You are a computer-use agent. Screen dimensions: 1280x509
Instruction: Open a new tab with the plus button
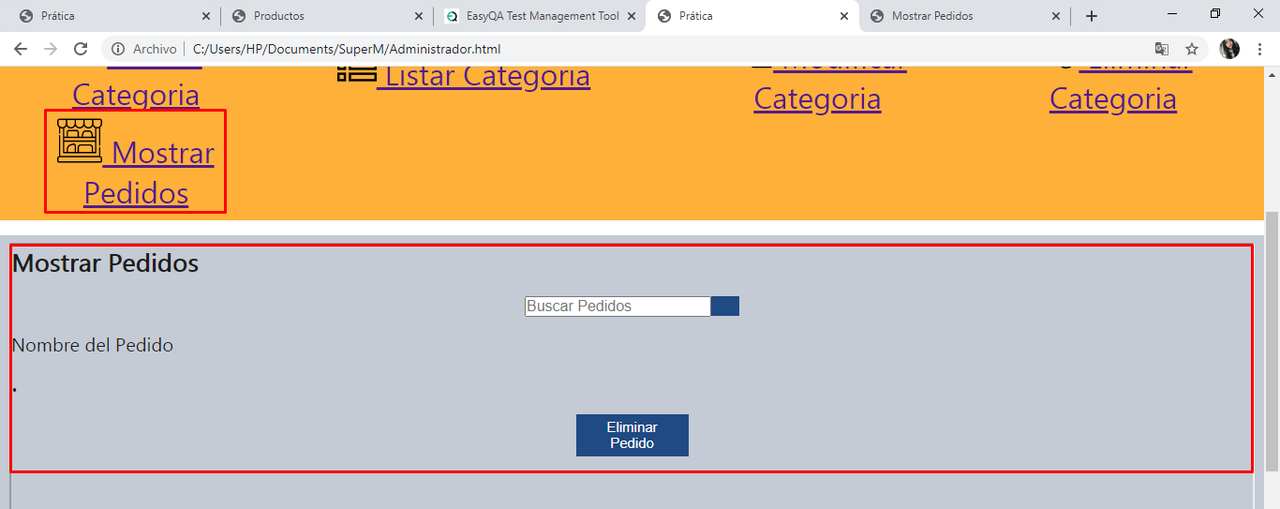(1091, 16)
